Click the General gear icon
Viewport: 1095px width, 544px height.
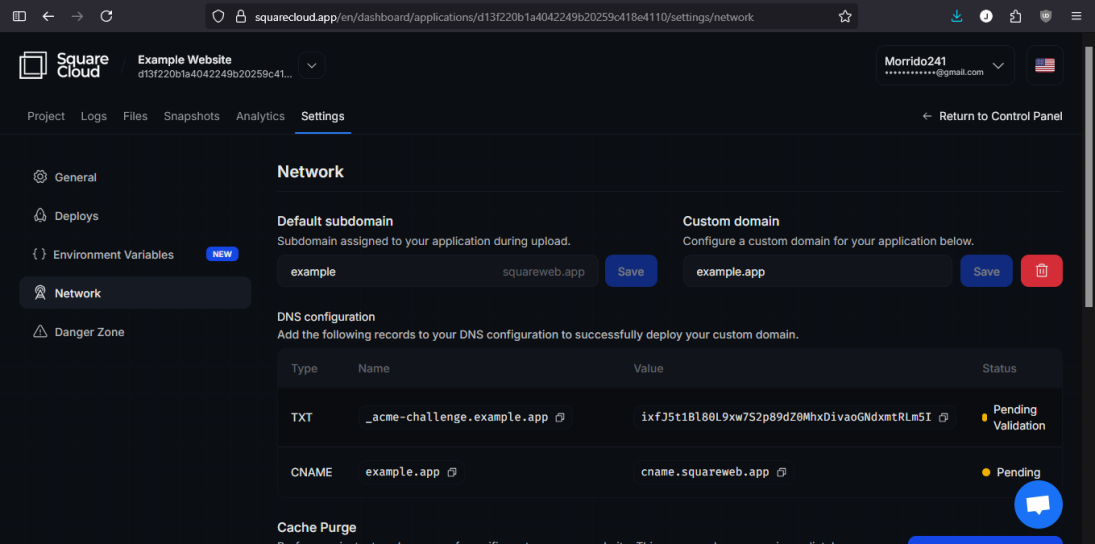40,177
